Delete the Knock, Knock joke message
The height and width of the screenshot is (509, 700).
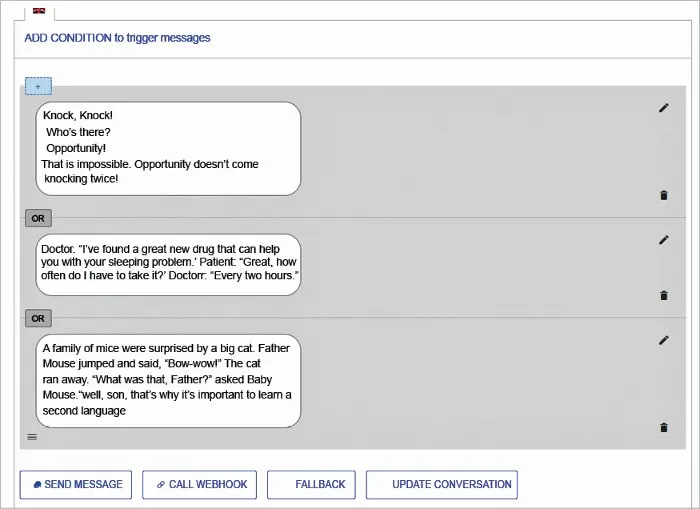pyautogui.click(x=663, y=195)
